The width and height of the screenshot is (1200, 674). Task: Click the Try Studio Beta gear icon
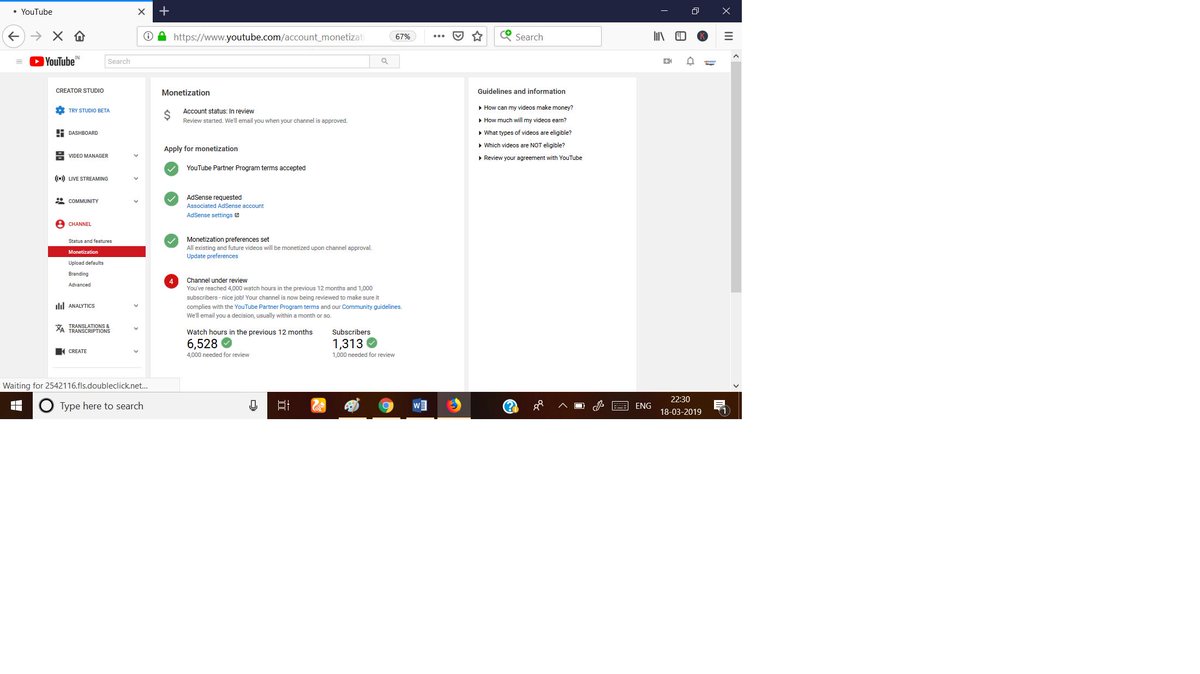(60, 110)
